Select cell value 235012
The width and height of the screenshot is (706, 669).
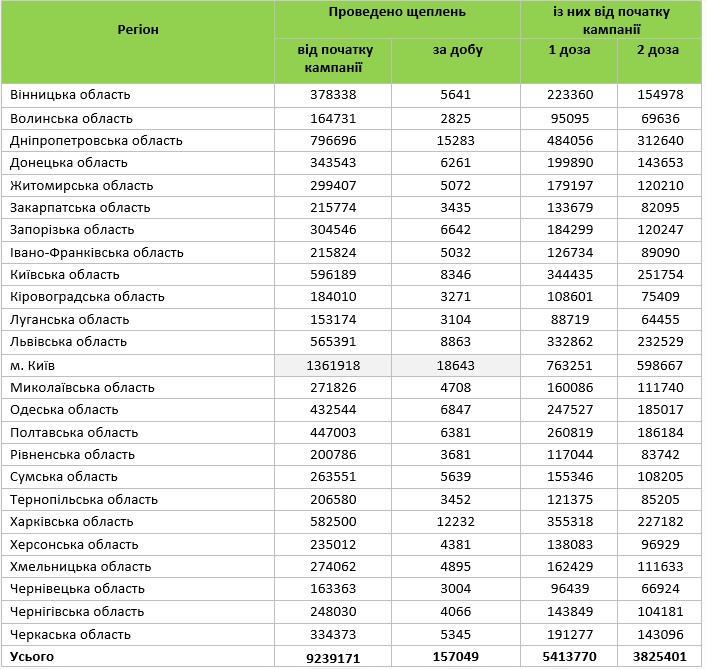[333, 545]
